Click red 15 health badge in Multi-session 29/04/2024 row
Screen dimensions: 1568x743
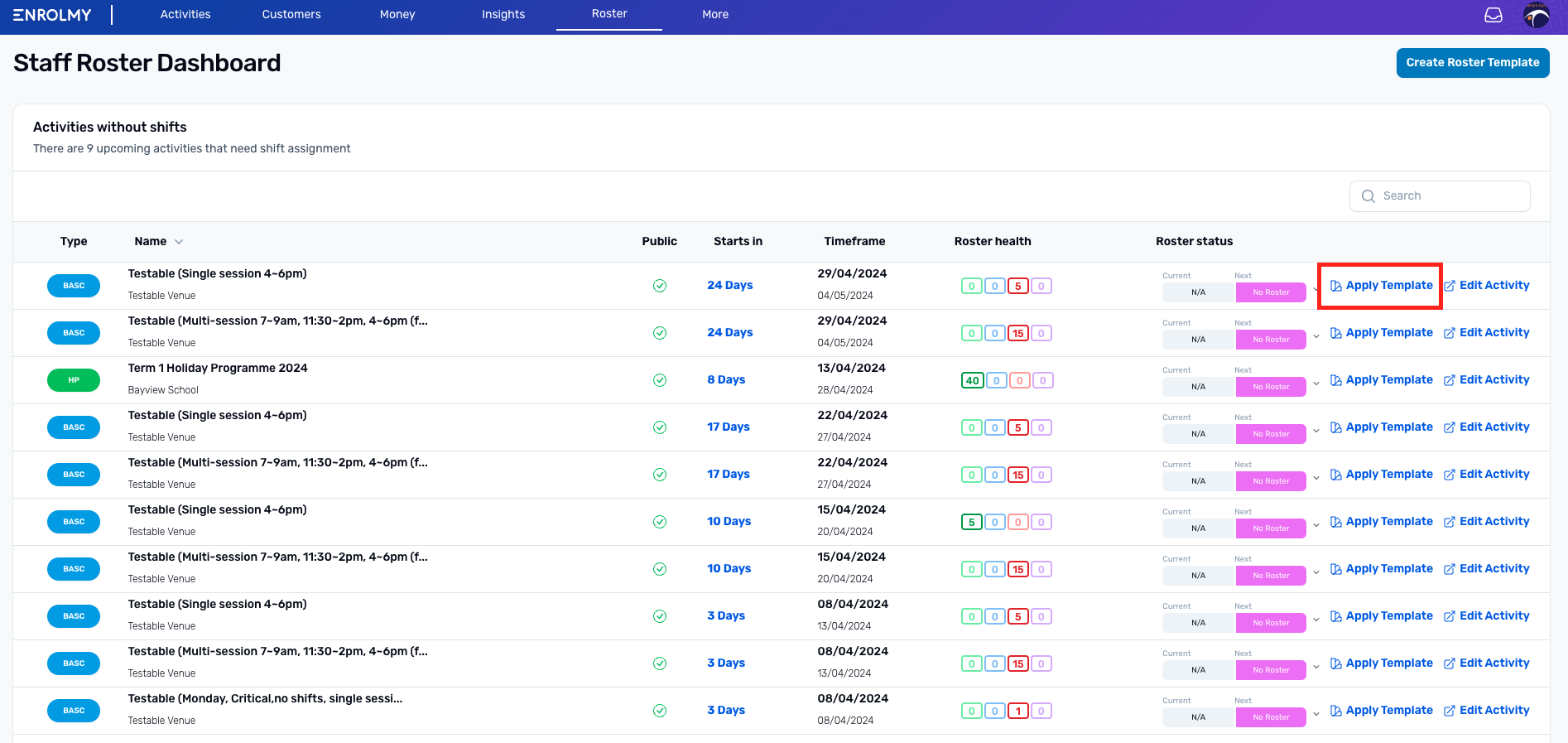tap(1017, 333)
